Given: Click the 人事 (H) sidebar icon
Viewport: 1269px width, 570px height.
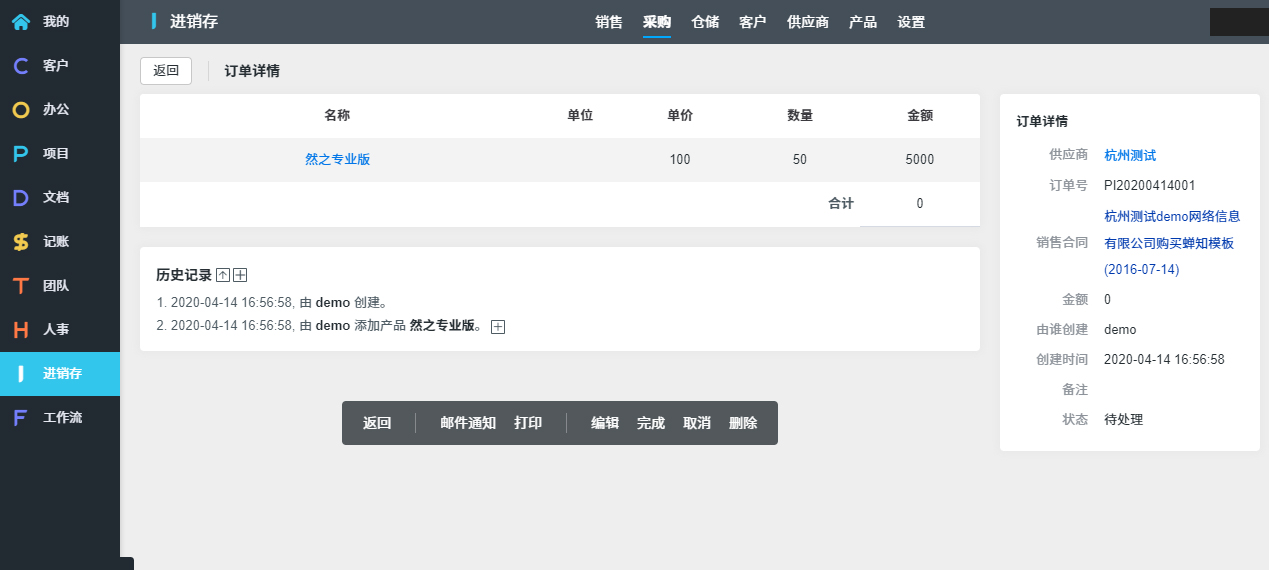Looking at the screenshot, I should click(20, 330).
